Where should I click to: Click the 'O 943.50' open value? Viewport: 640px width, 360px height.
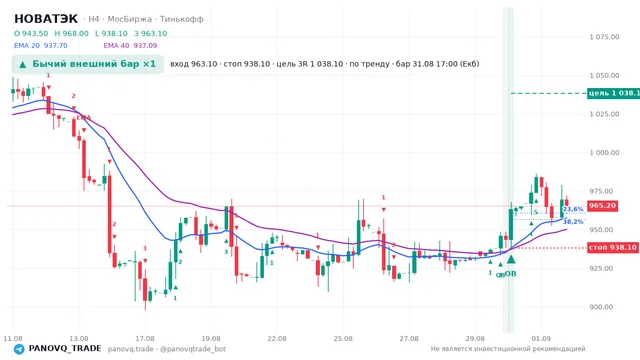31,33
